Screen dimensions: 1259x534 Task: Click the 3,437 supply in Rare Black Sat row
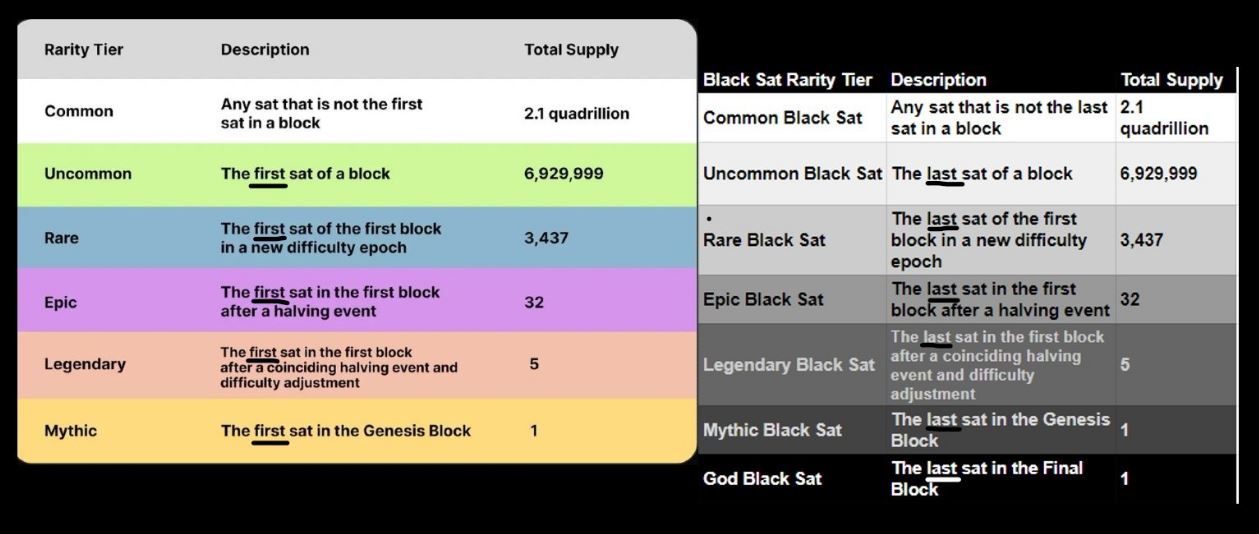1141,240
